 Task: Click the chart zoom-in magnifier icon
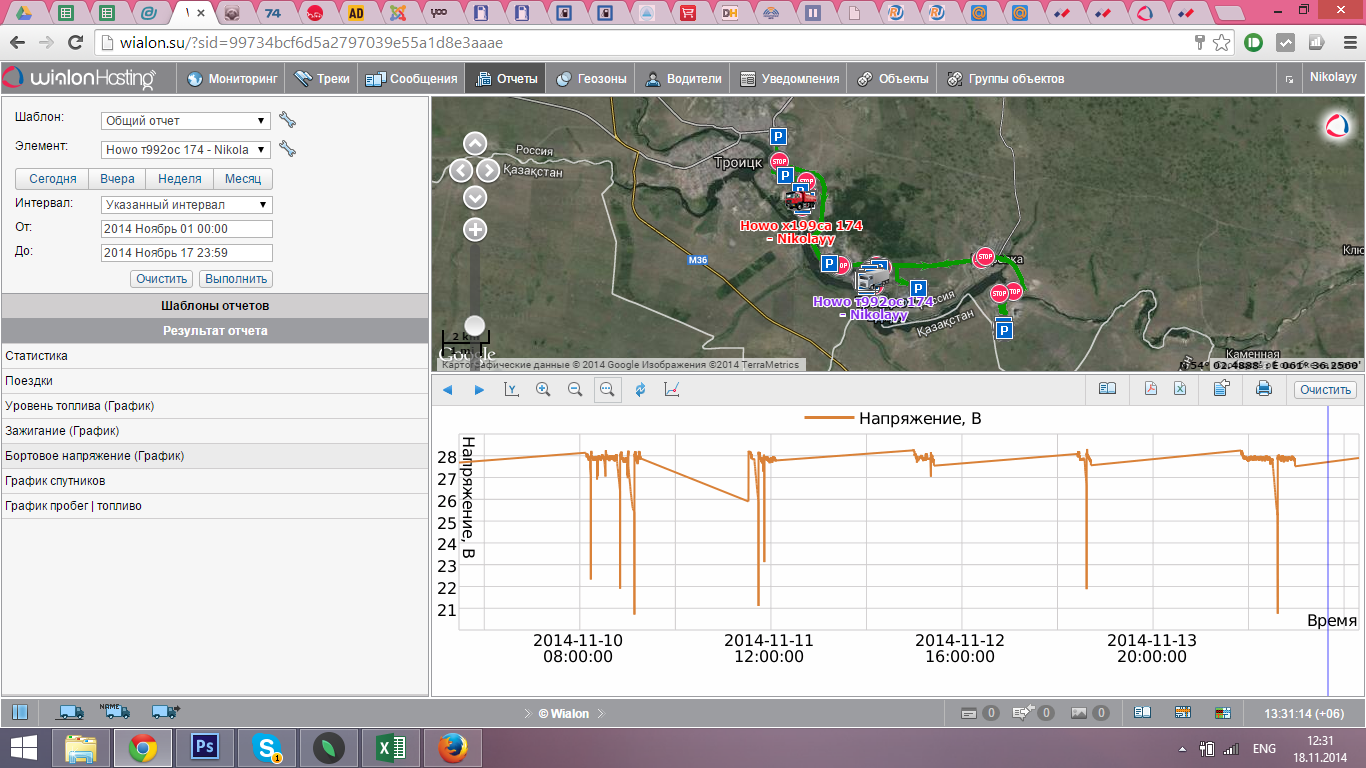pyautogui.click(x=543, y=390)
